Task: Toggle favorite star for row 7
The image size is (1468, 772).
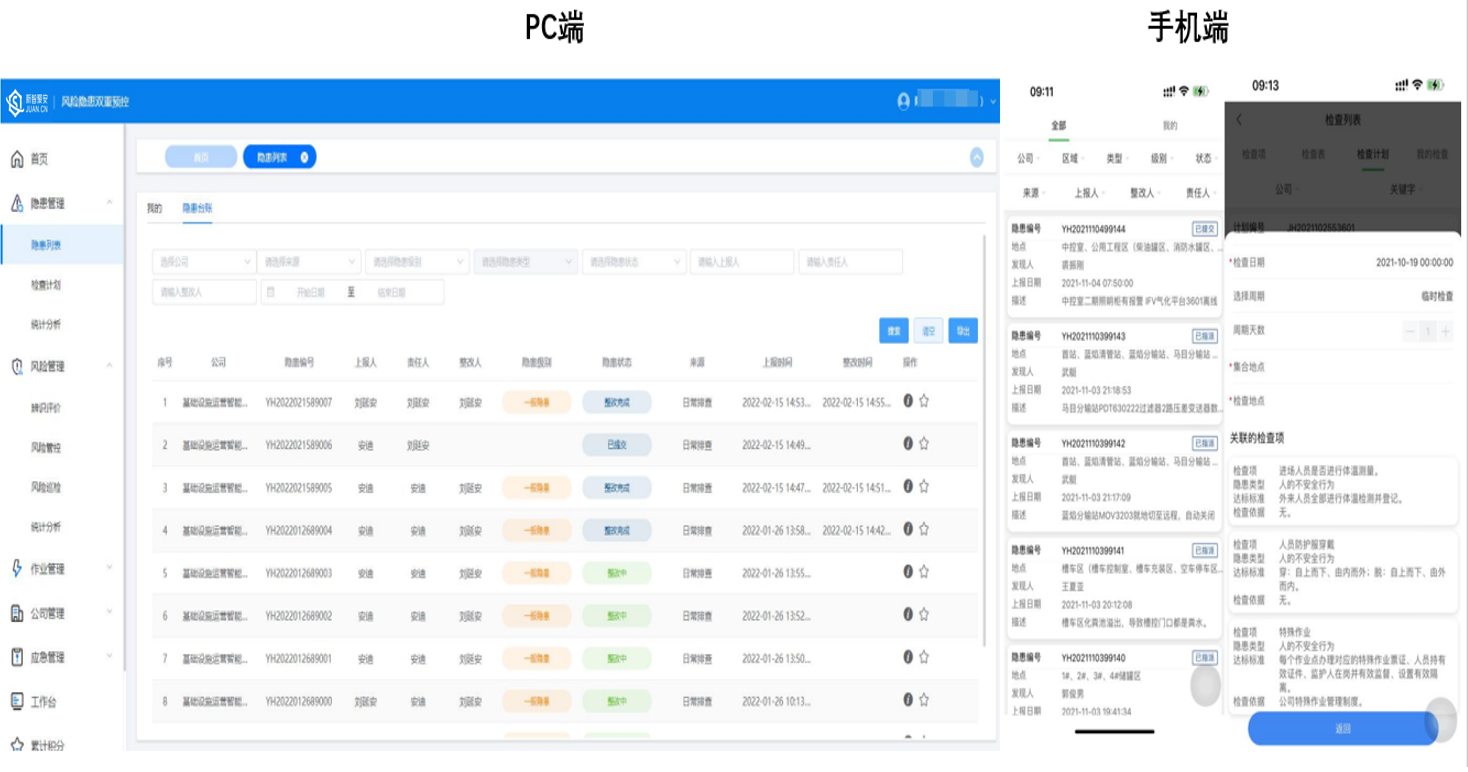Action: click(x=924, y=658)
